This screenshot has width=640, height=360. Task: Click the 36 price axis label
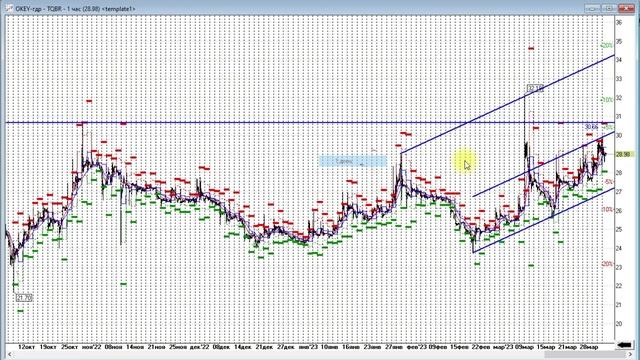pyautogui.click(x=619, y=22)
